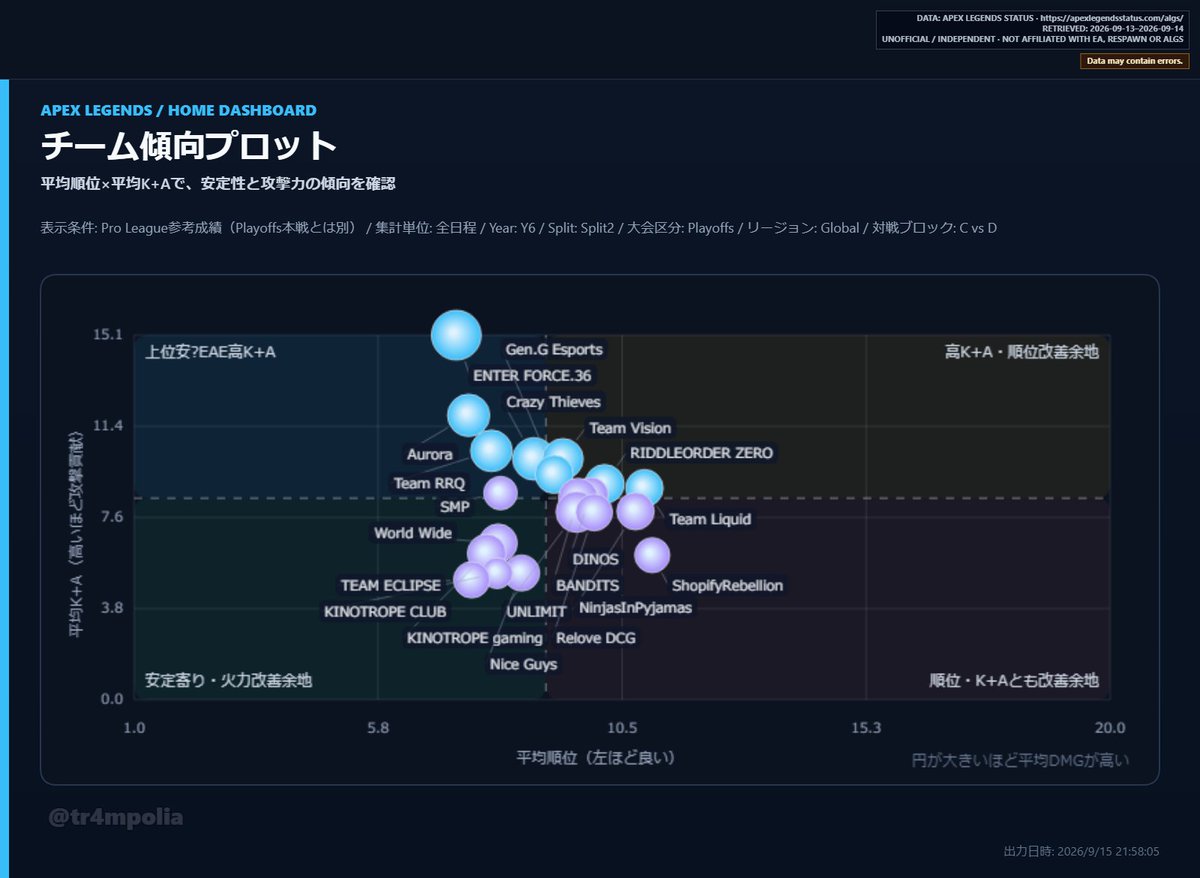The width and height of the screenshot is (1200, 878).
Task: Click the 高K+A・順位改善余地 quadrant label
Action: (1022, 352)
